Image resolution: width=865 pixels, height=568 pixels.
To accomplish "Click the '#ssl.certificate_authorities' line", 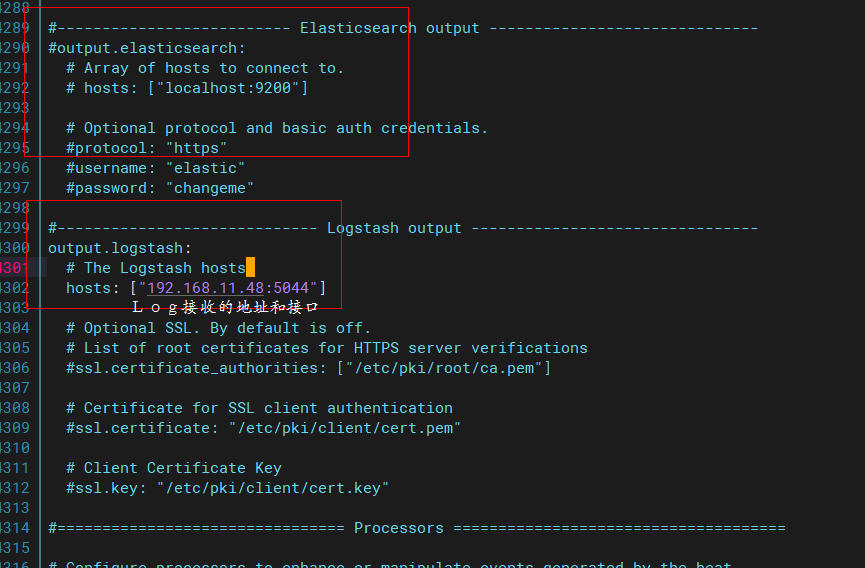I will tap(308, 368).
